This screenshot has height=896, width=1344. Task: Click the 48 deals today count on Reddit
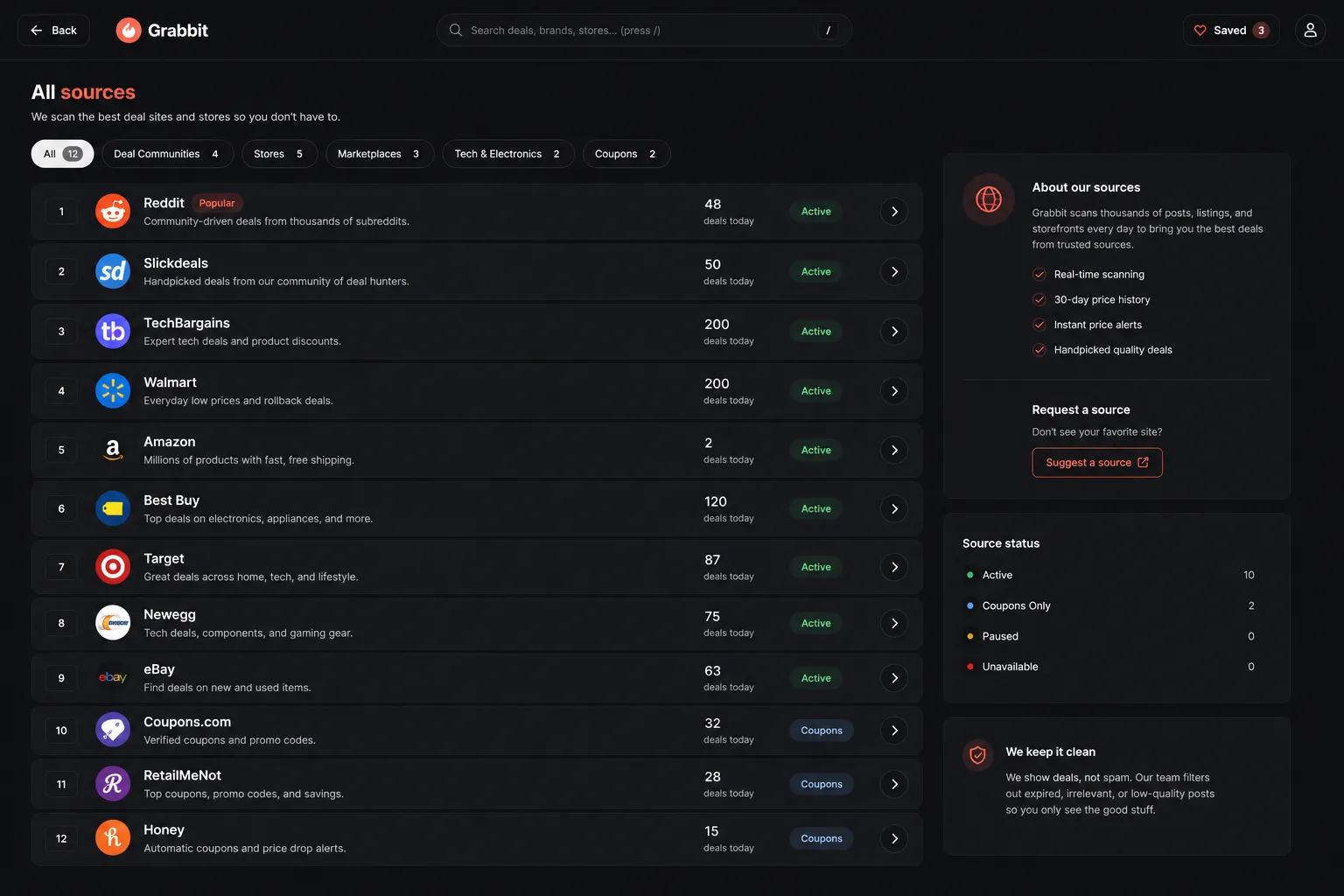pos(729,212)
